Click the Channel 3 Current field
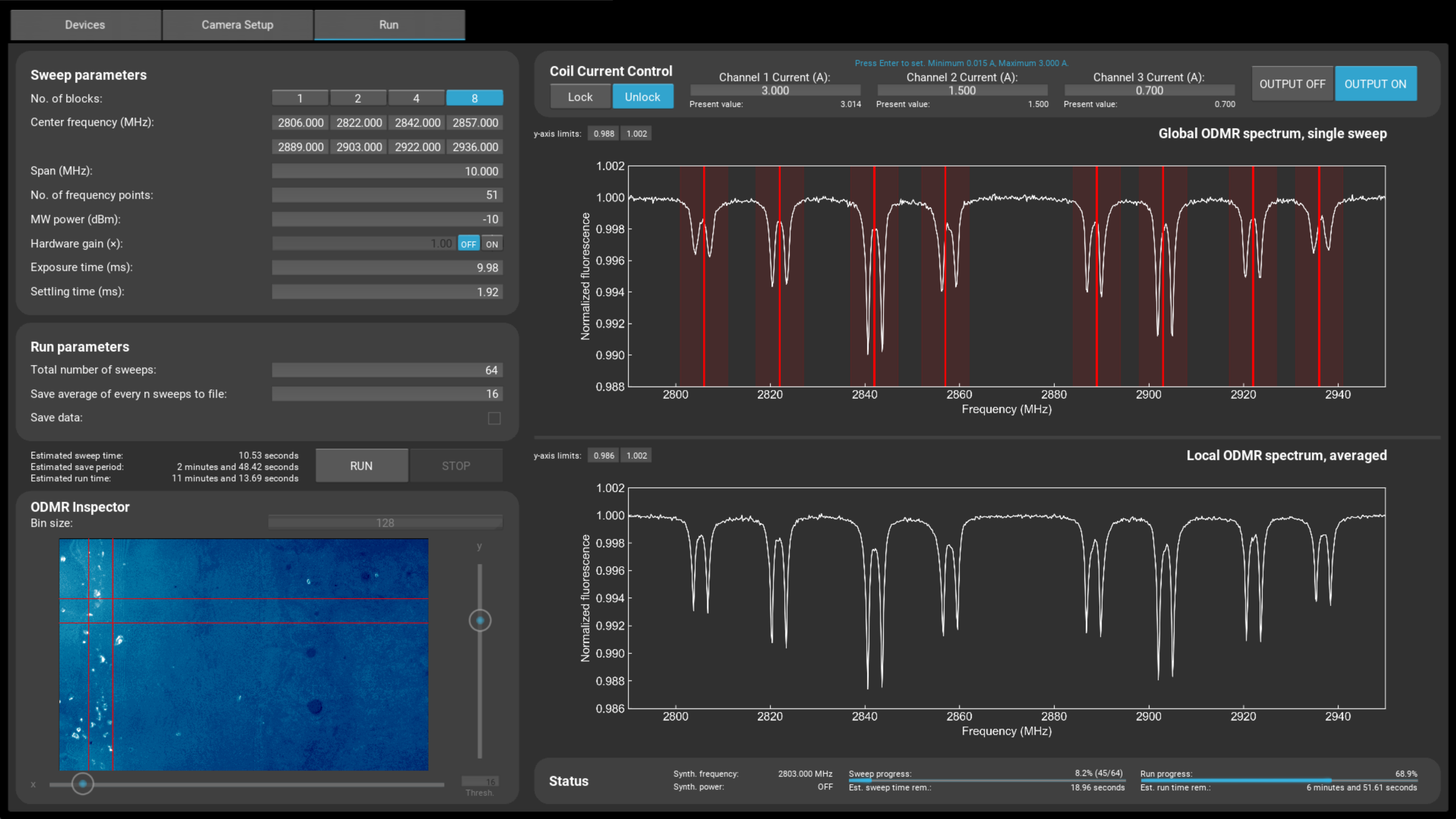 click(x=1149, y=91)
